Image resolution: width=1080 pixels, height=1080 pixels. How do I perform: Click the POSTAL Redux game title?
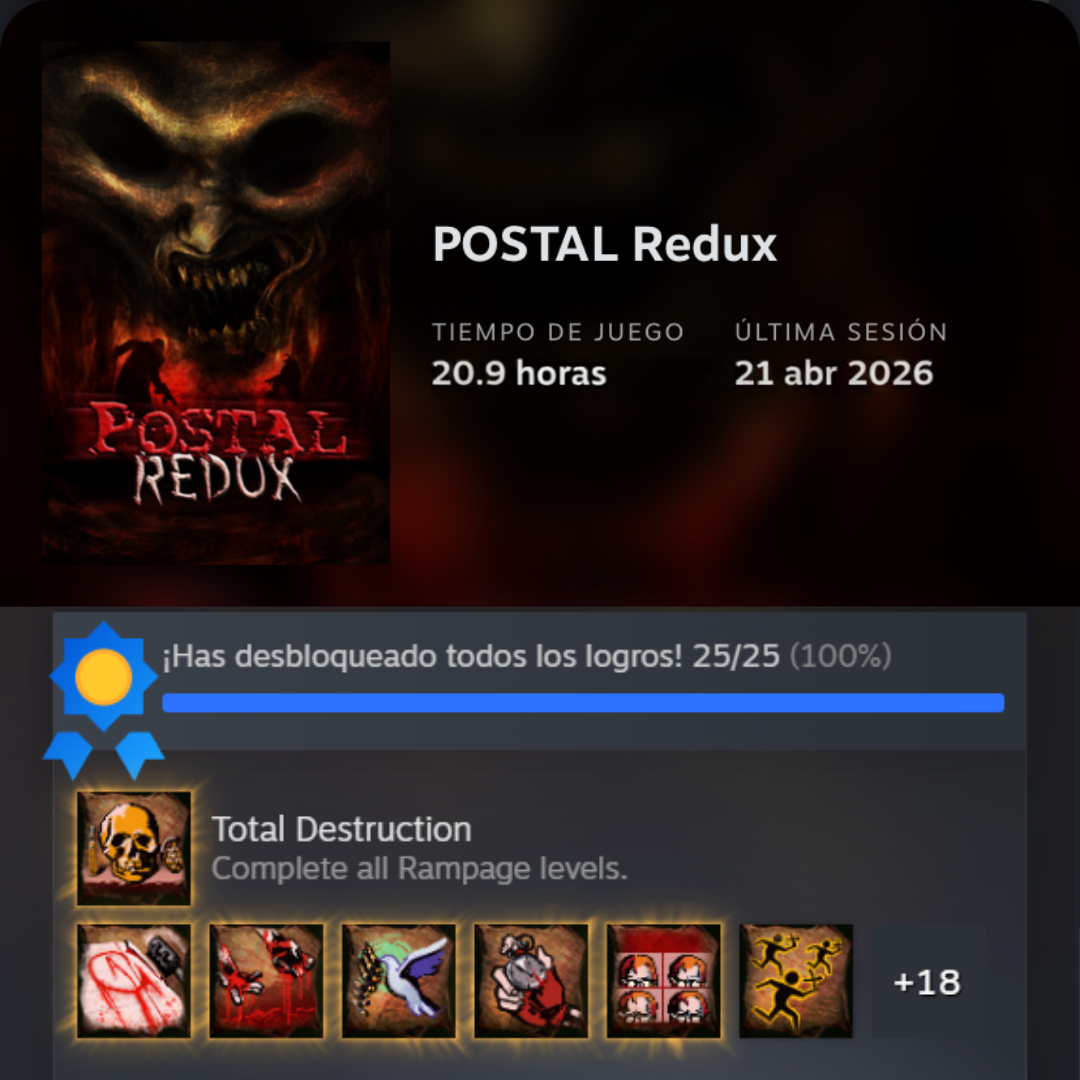click(604, 244)
